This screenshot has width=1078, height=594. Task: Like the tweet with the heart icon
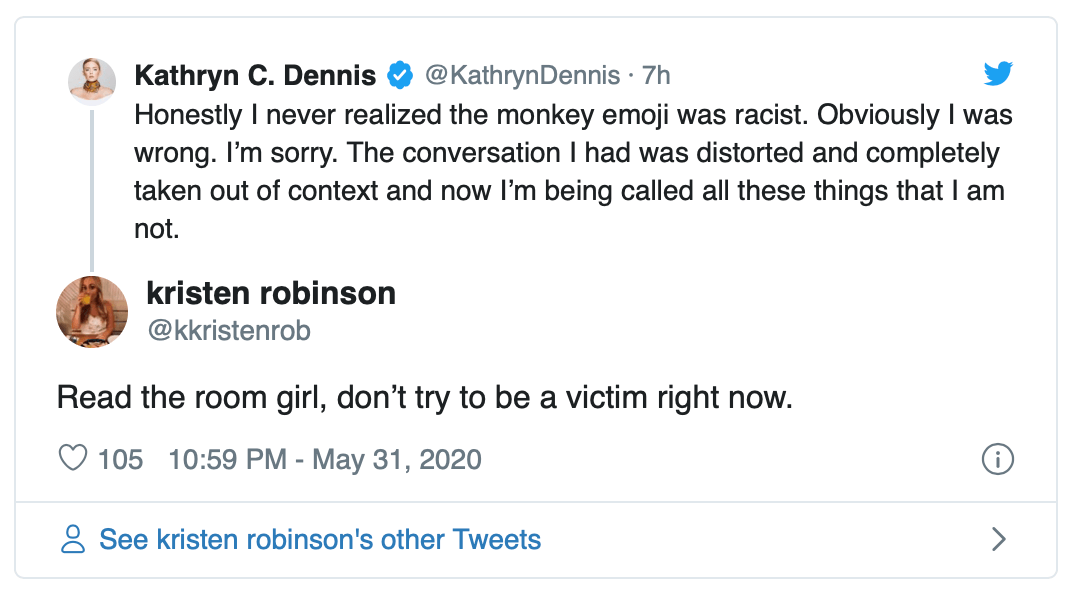click(x=73, y=459)
